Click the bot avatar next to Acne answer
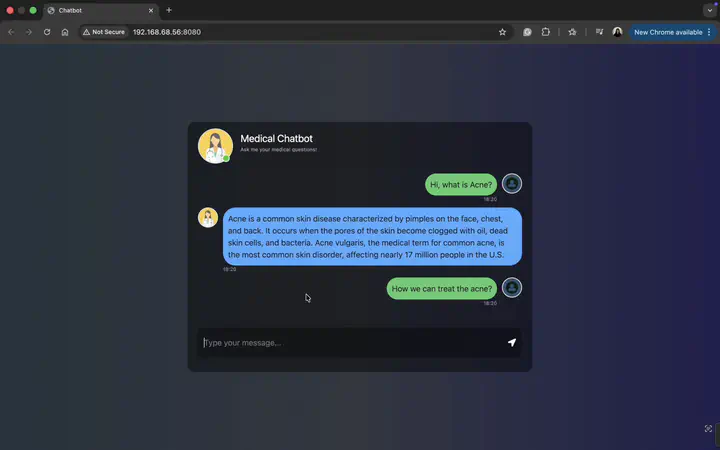This screenshot has height=450, width=720. tap(208, 217)
